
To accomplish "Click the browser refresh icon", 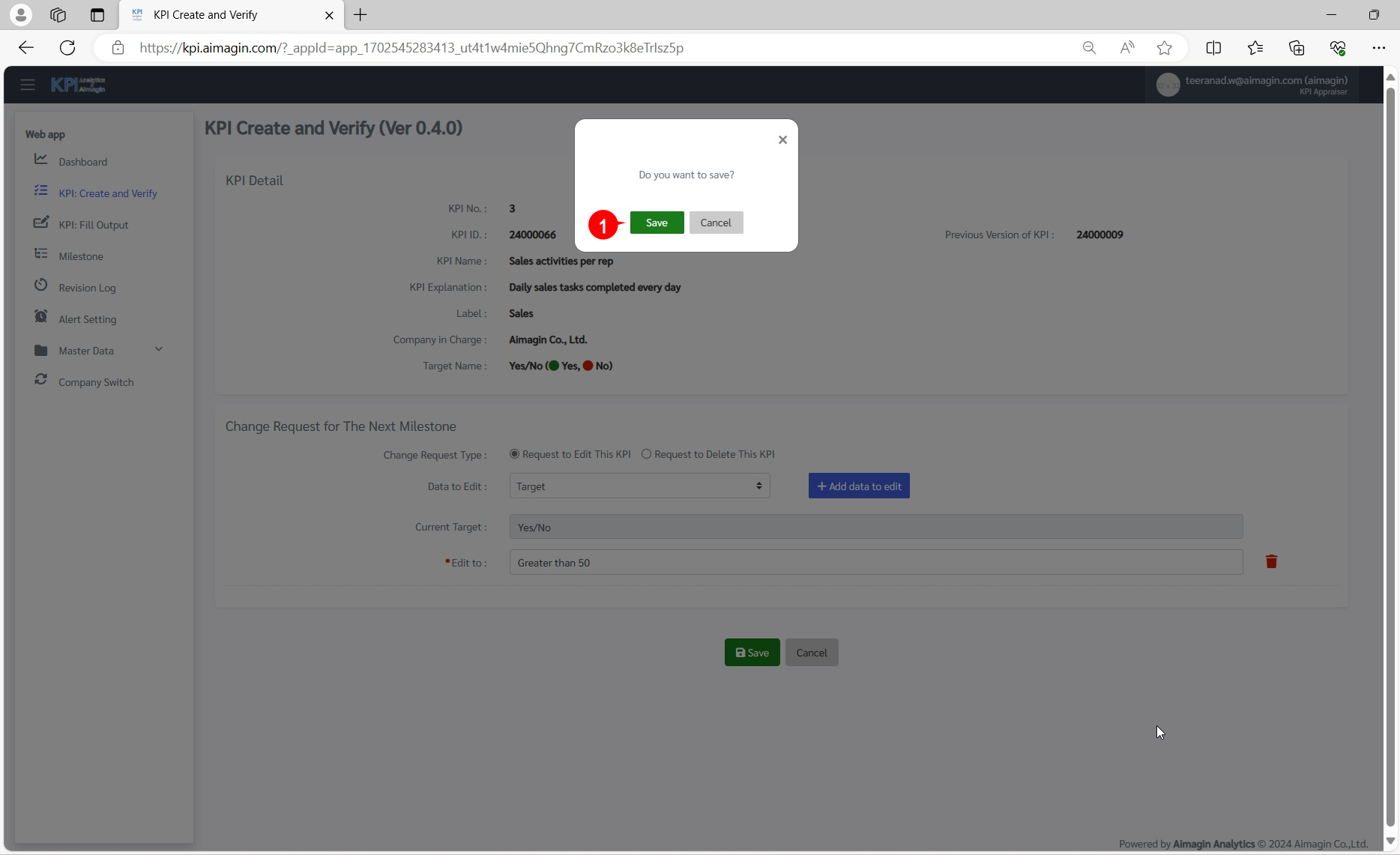I will pyautogui.click(x=67, y=48).
